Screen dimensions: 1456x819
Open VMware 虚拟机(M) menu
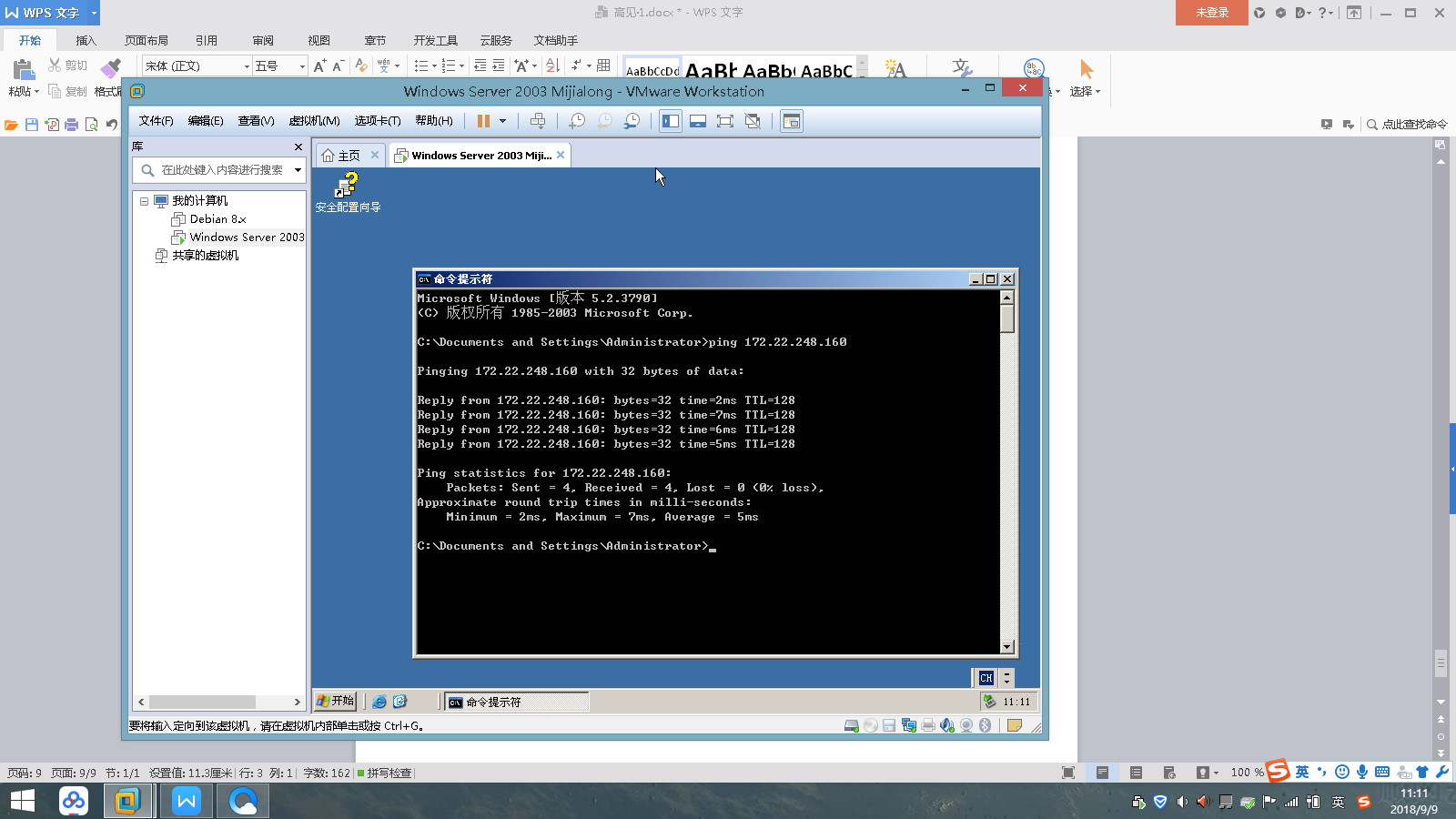(314, 121)
